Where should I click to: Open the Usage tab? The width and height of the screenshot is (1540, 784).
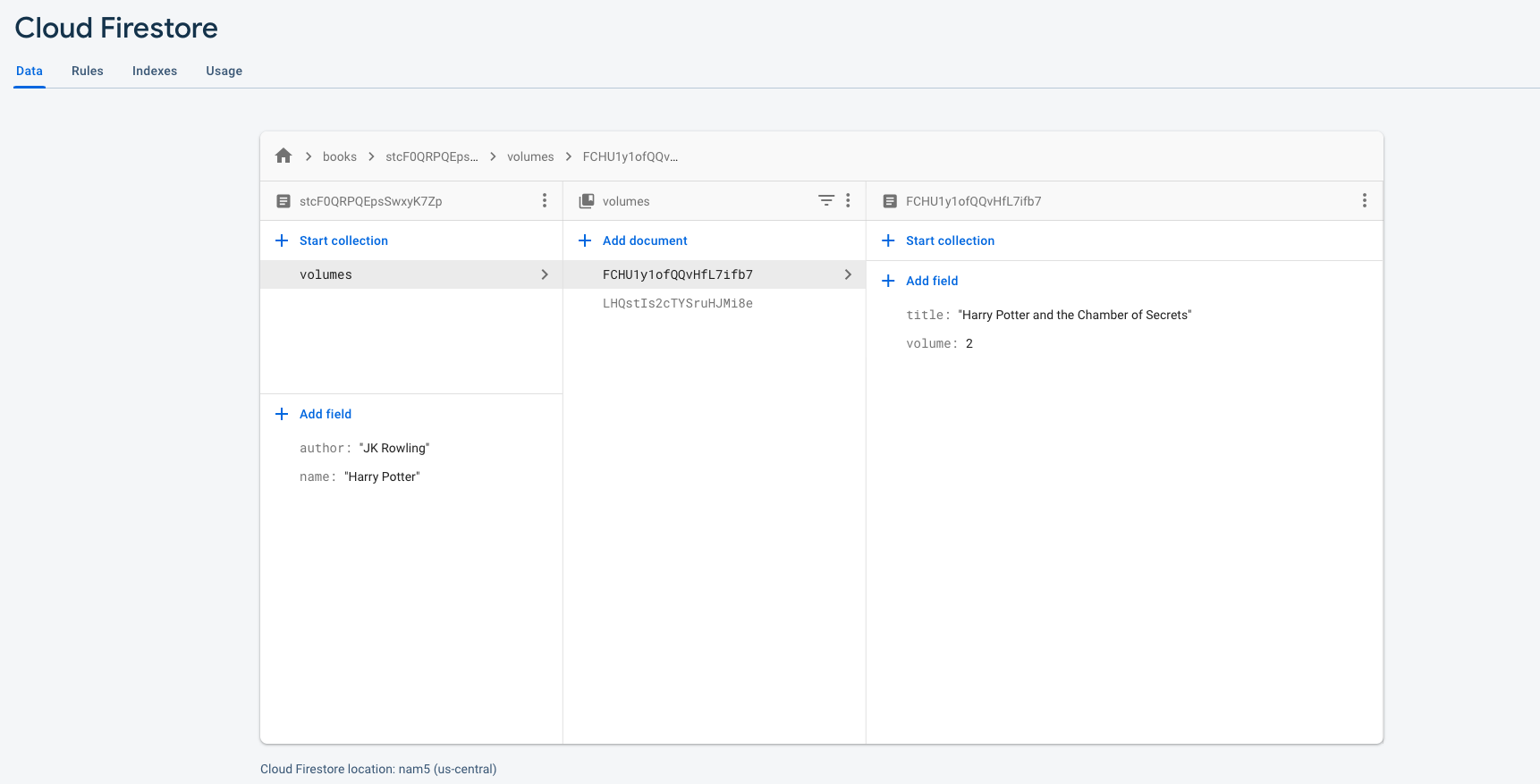(224, 71)
